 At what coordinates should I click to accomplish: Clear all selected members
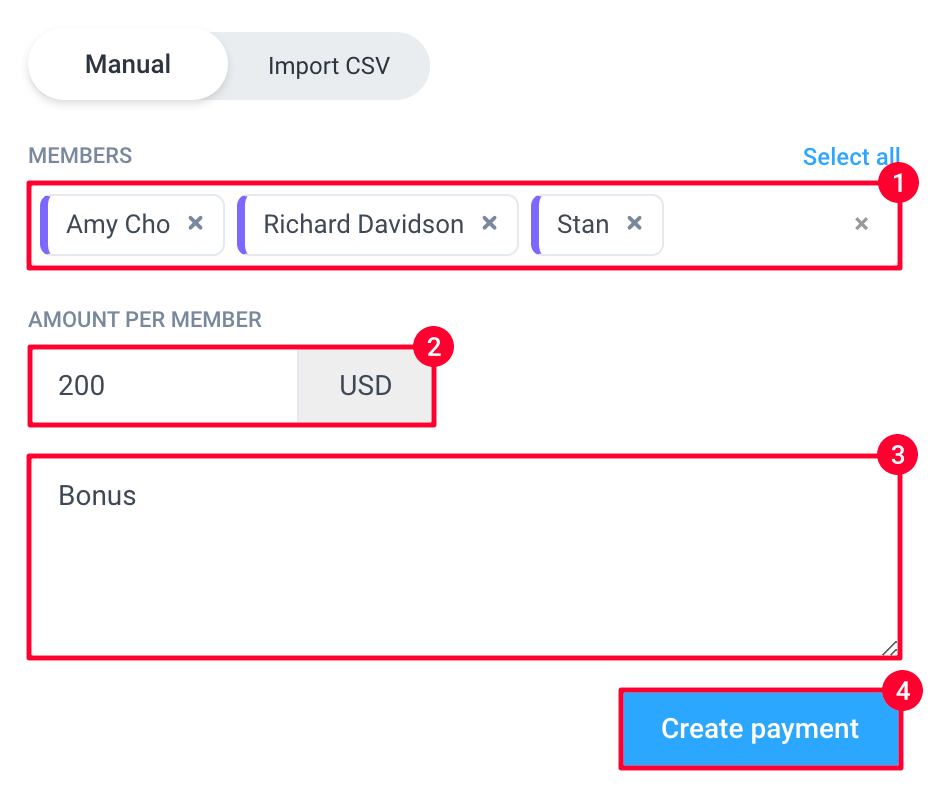(x=861, y=224)
